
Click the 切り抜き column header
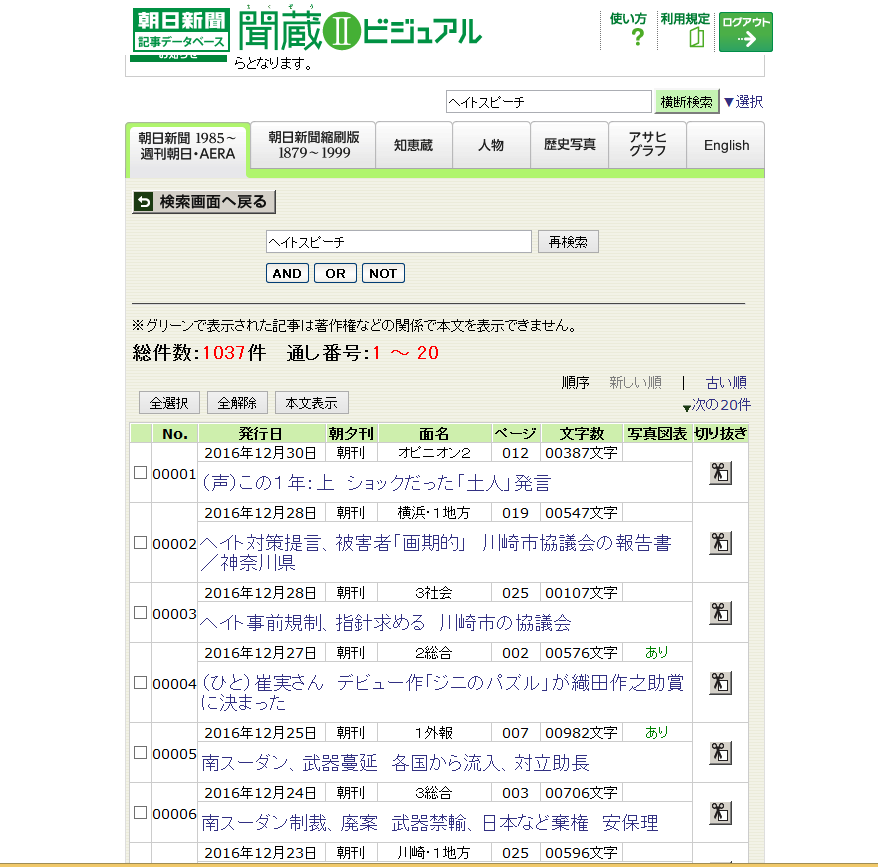coord(721,434)
